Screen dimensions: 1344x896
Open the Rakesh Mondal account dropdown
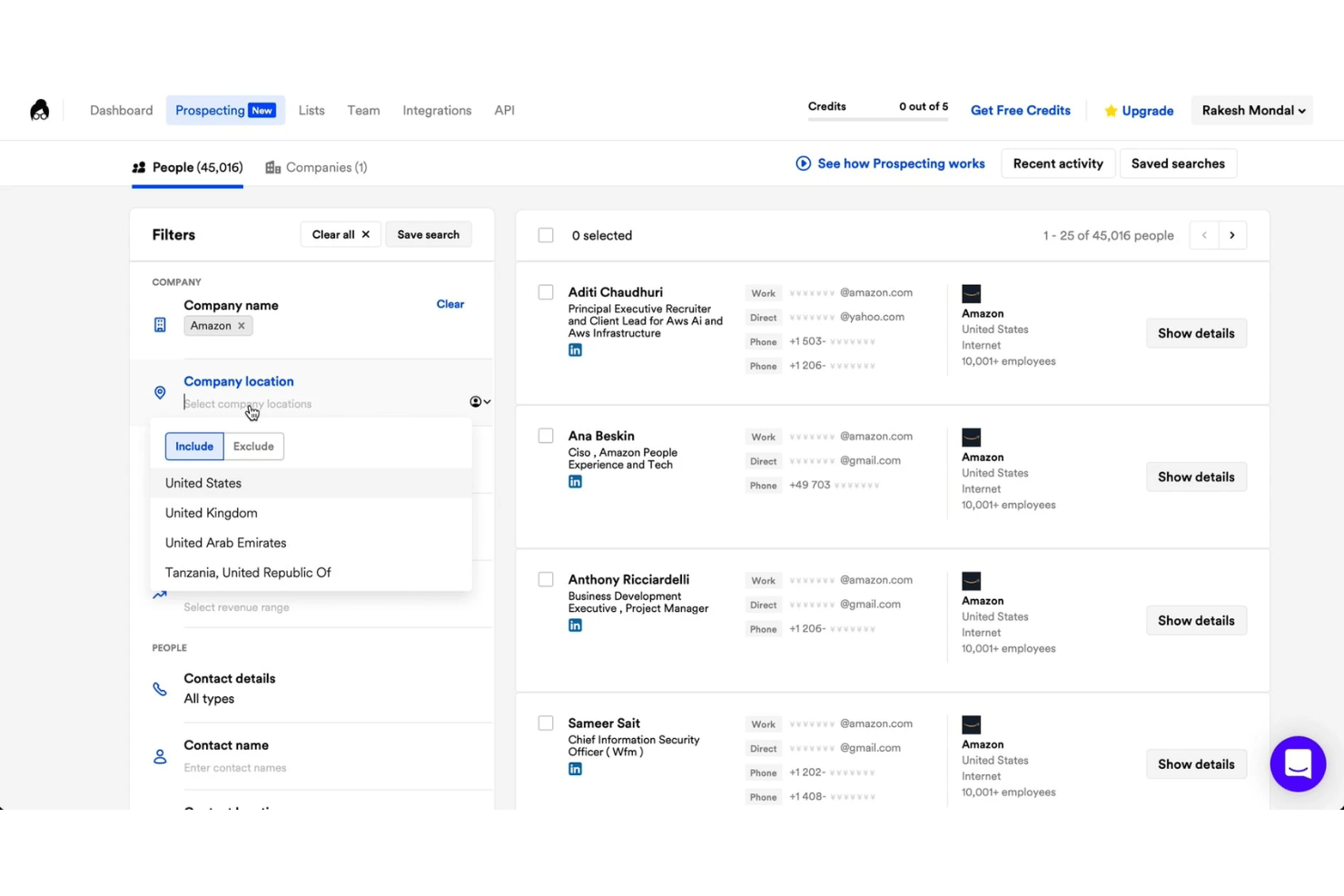point(1252,110)
